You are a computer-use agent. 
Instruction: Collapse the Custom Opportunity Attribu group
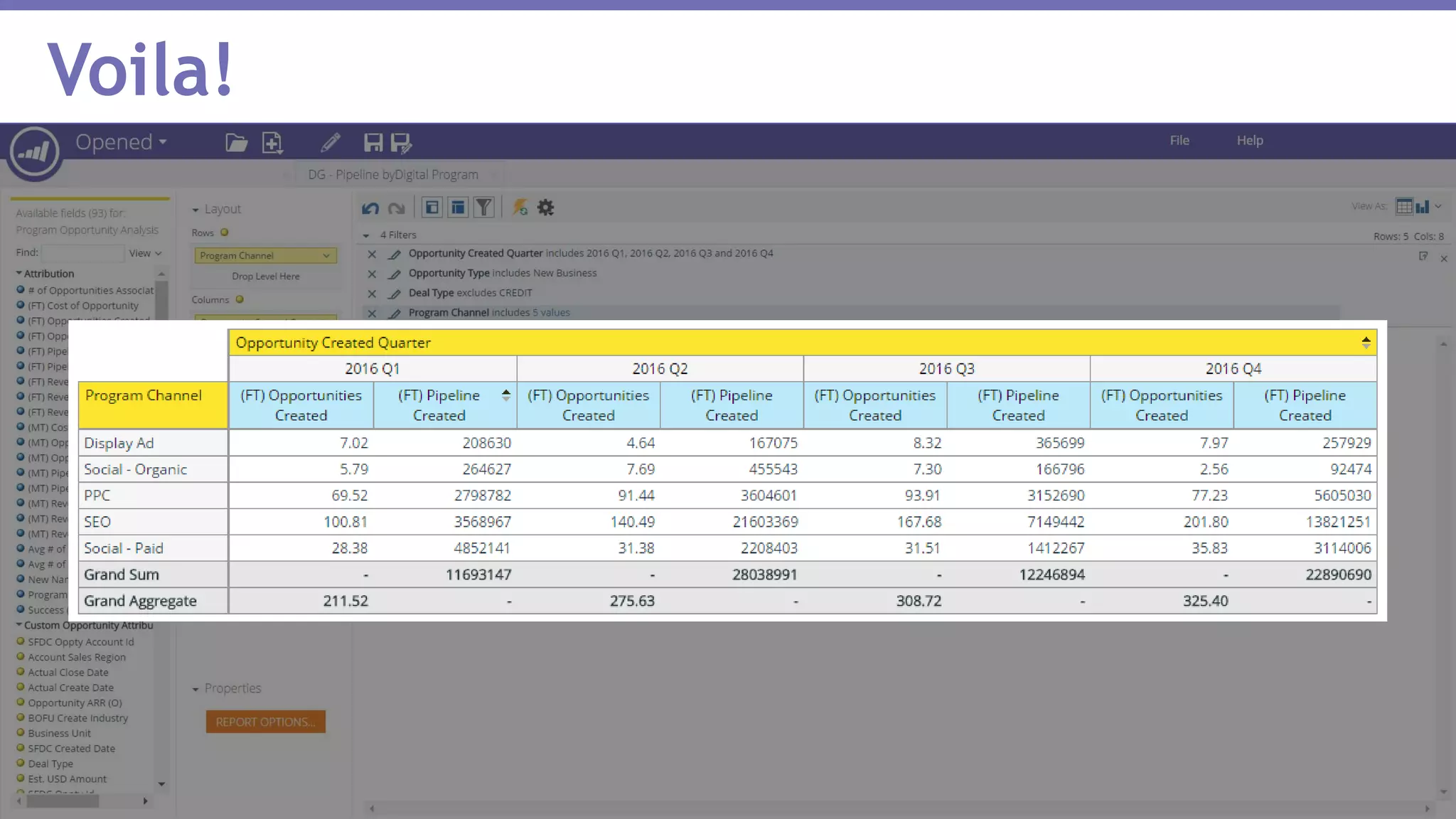(x=19, y=626)
